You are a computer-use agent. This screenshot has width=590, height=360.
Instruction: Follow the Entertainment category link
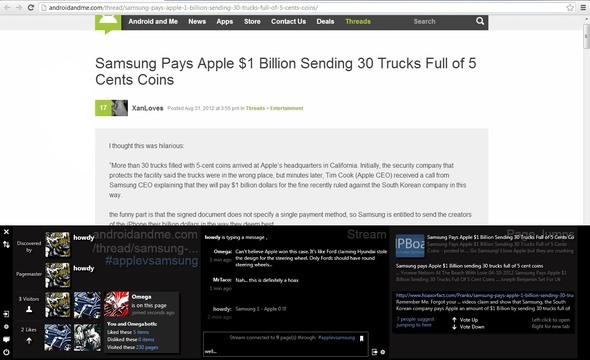click(287, 108)
